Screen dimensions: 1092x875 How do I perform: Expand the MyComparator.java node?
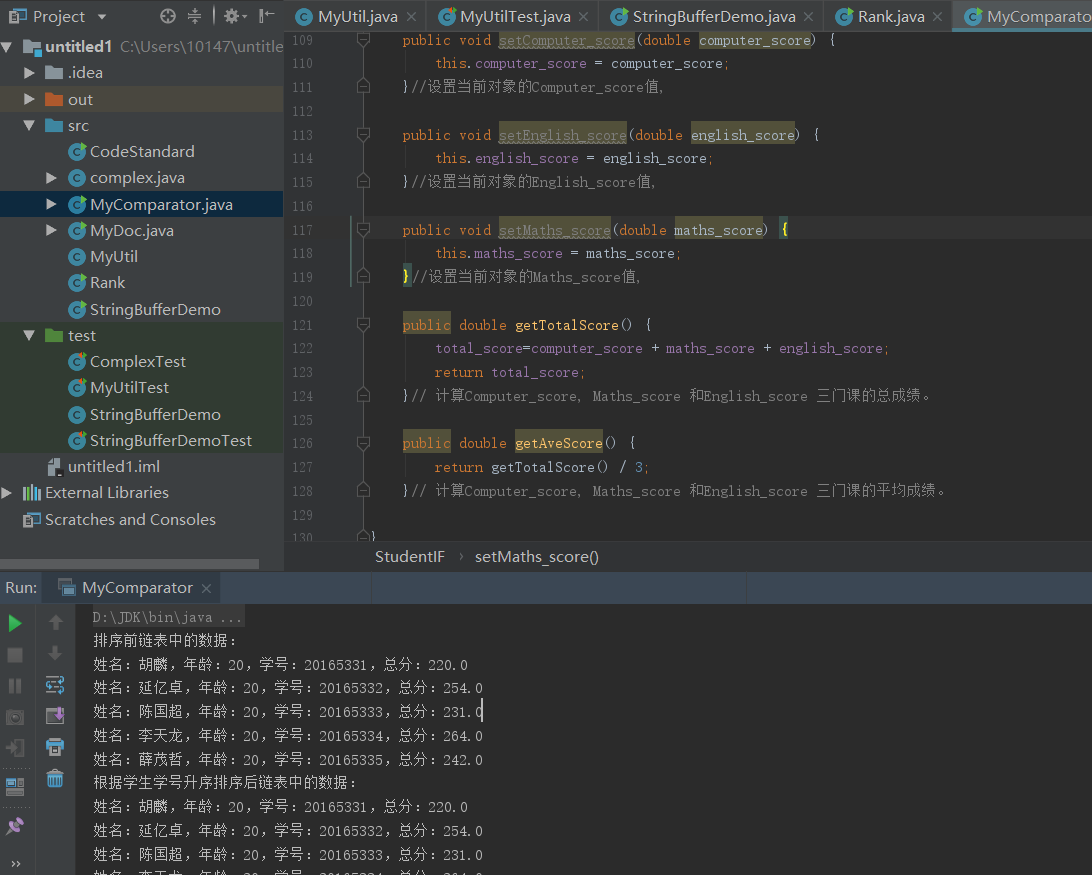(x=51, y=204)
